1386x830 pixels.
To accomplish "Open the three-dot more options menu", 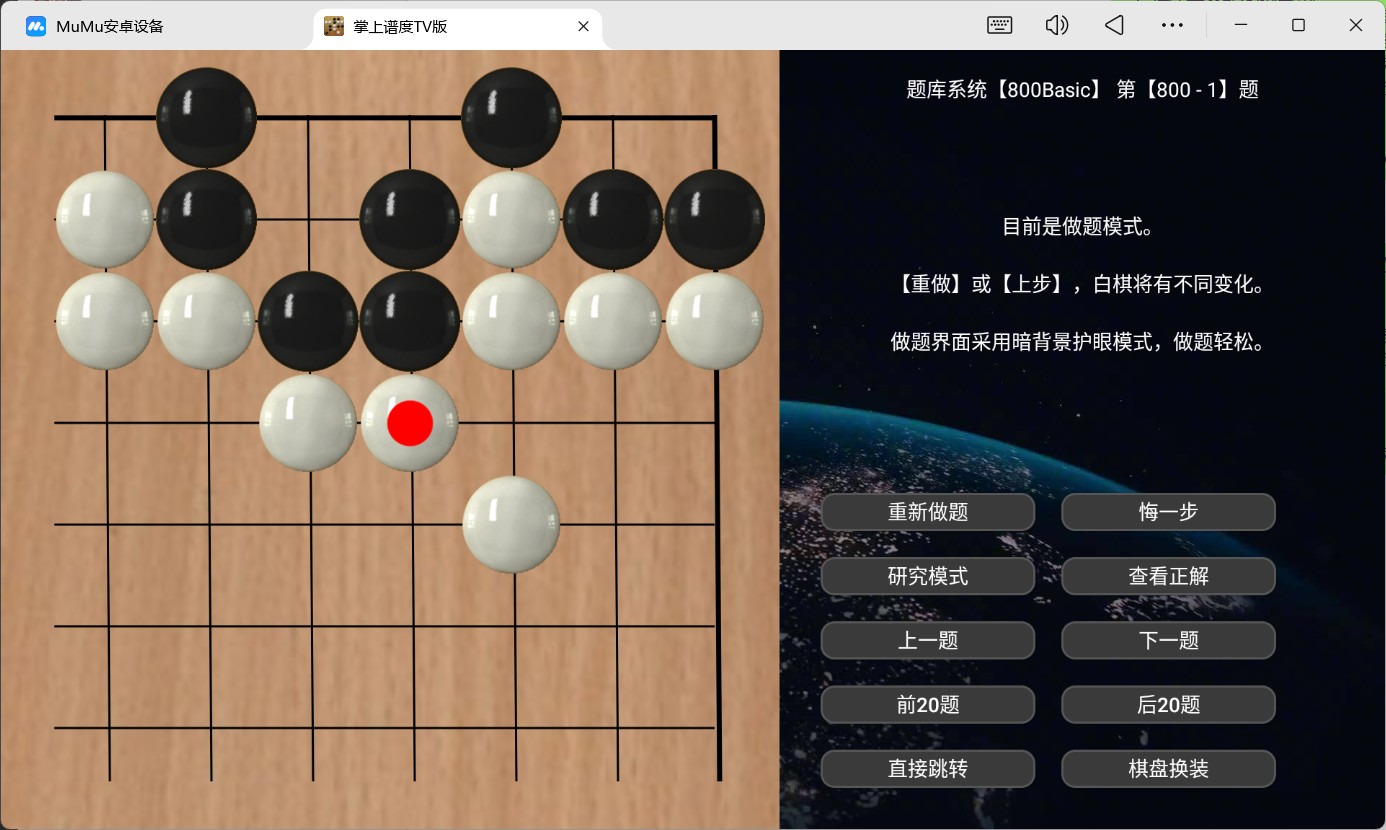I will click(1172, 26).
